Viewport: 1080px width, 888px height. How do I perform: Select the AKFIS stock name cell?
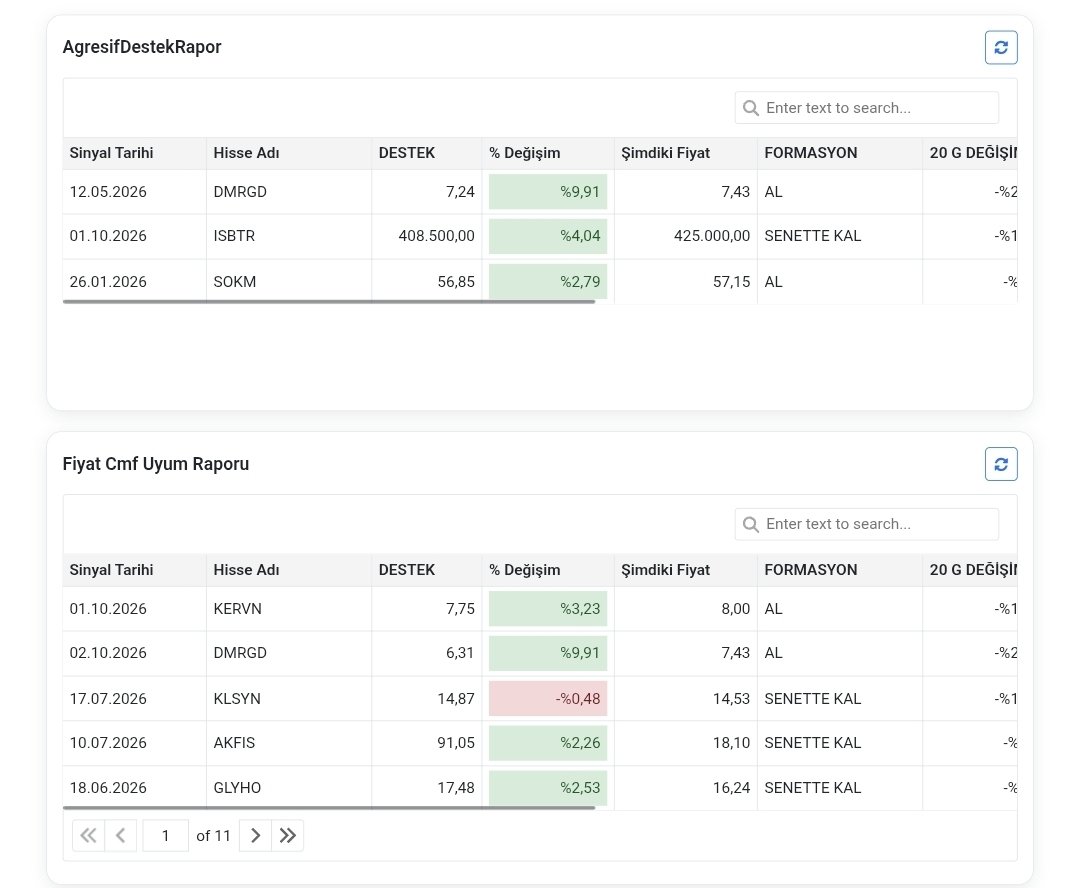tap(289, 743)
